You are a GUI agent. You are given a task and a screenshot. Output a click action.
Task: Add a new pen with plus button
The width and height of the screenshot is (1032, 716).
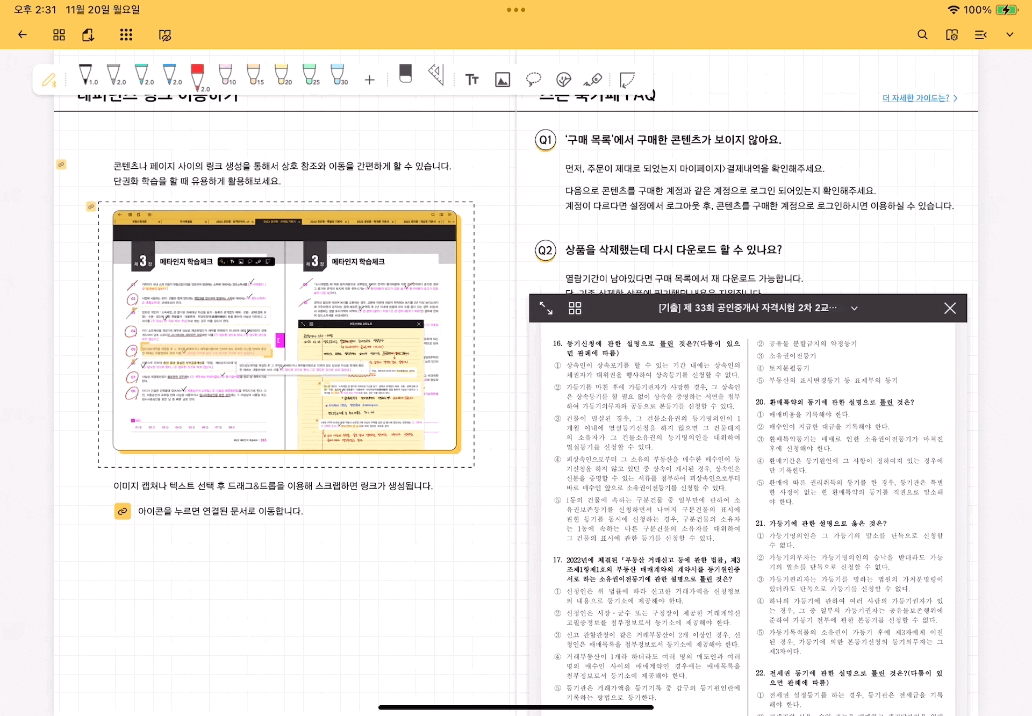tap(370, 80)
